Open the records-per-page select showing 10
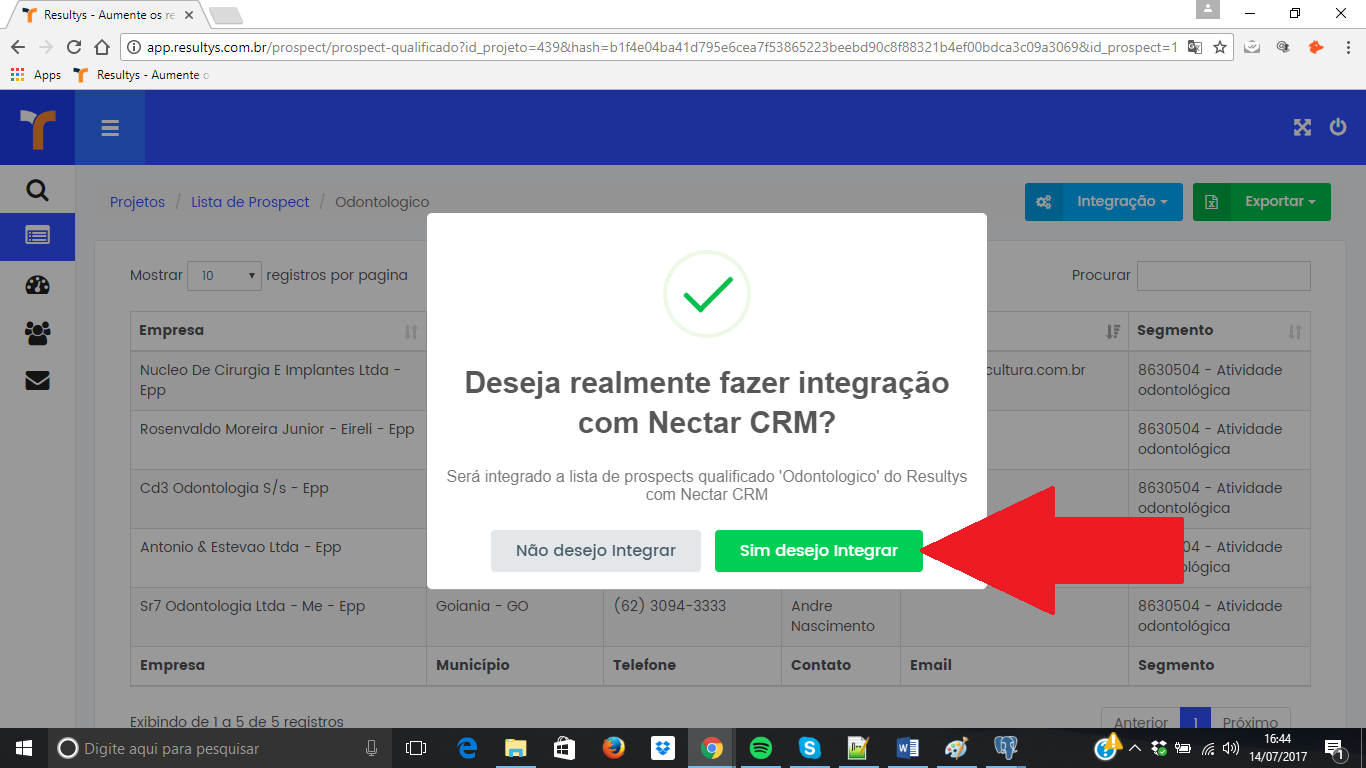Image resolution: width=1366 pixels, height=768 pixels. pyautogui.click(x=224, y=276)
